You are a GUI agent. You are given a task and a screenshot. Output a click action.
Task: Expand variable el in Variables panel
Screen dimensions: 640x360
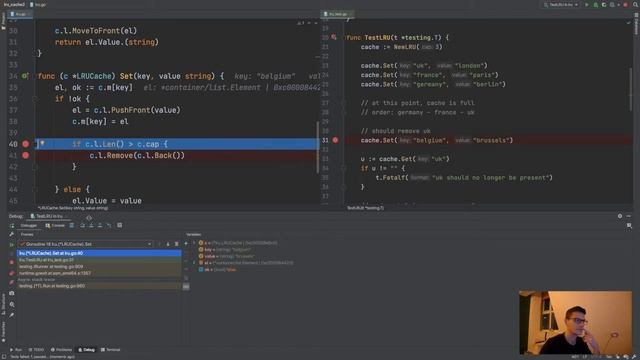[x=195, y=263]
